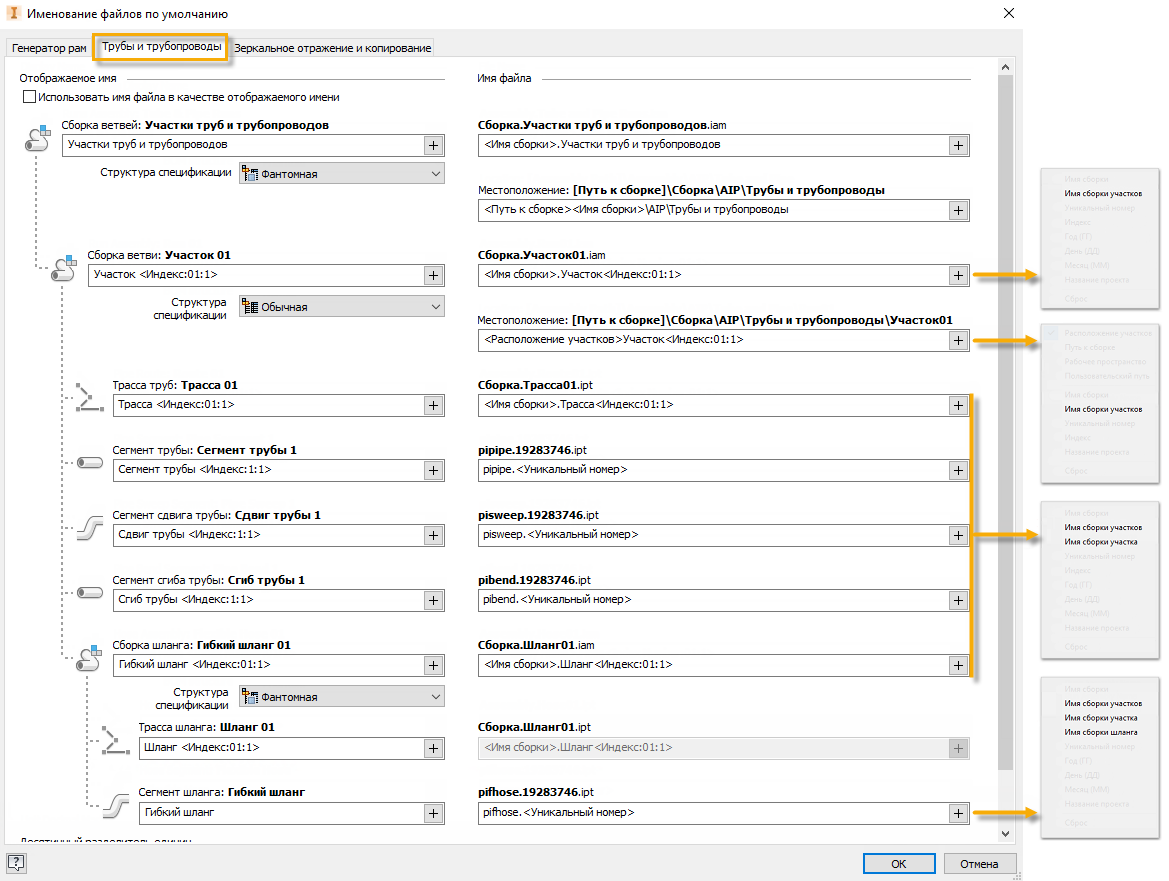Click plus button beside 'pipipe.<Уникальный номер>' field
This screenshot has width=1169, height=881.
[x=958, y=470]
